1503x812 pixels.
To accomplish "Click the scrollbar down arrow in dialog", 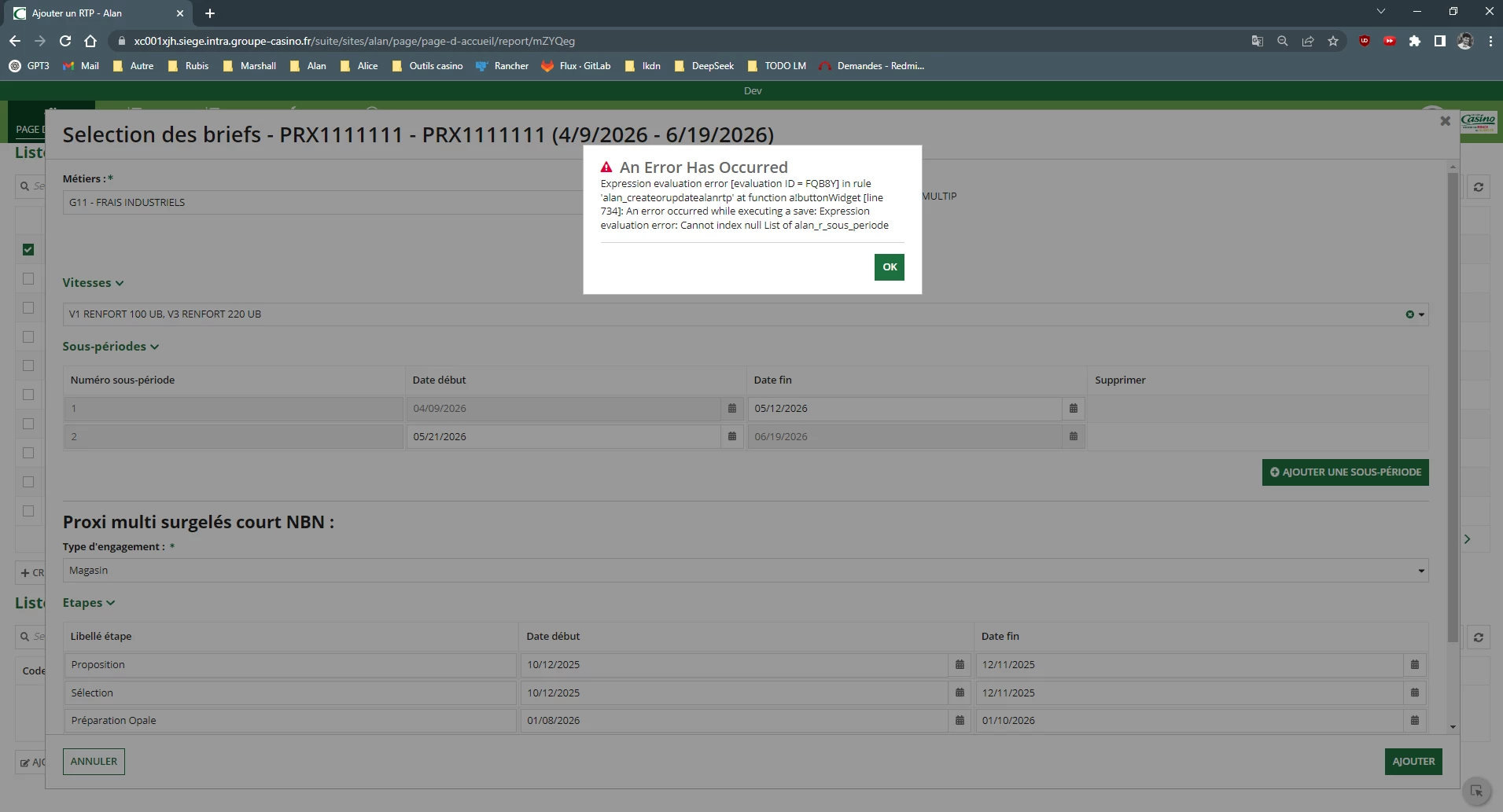I will 1453,727.
